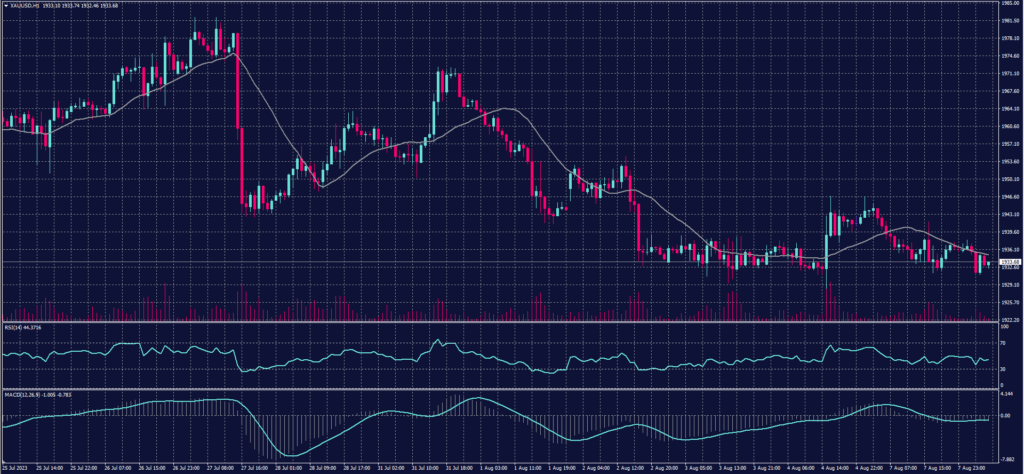Click the 1922.20 label on price scale
1024x474 pixels.
[1010, 319]
